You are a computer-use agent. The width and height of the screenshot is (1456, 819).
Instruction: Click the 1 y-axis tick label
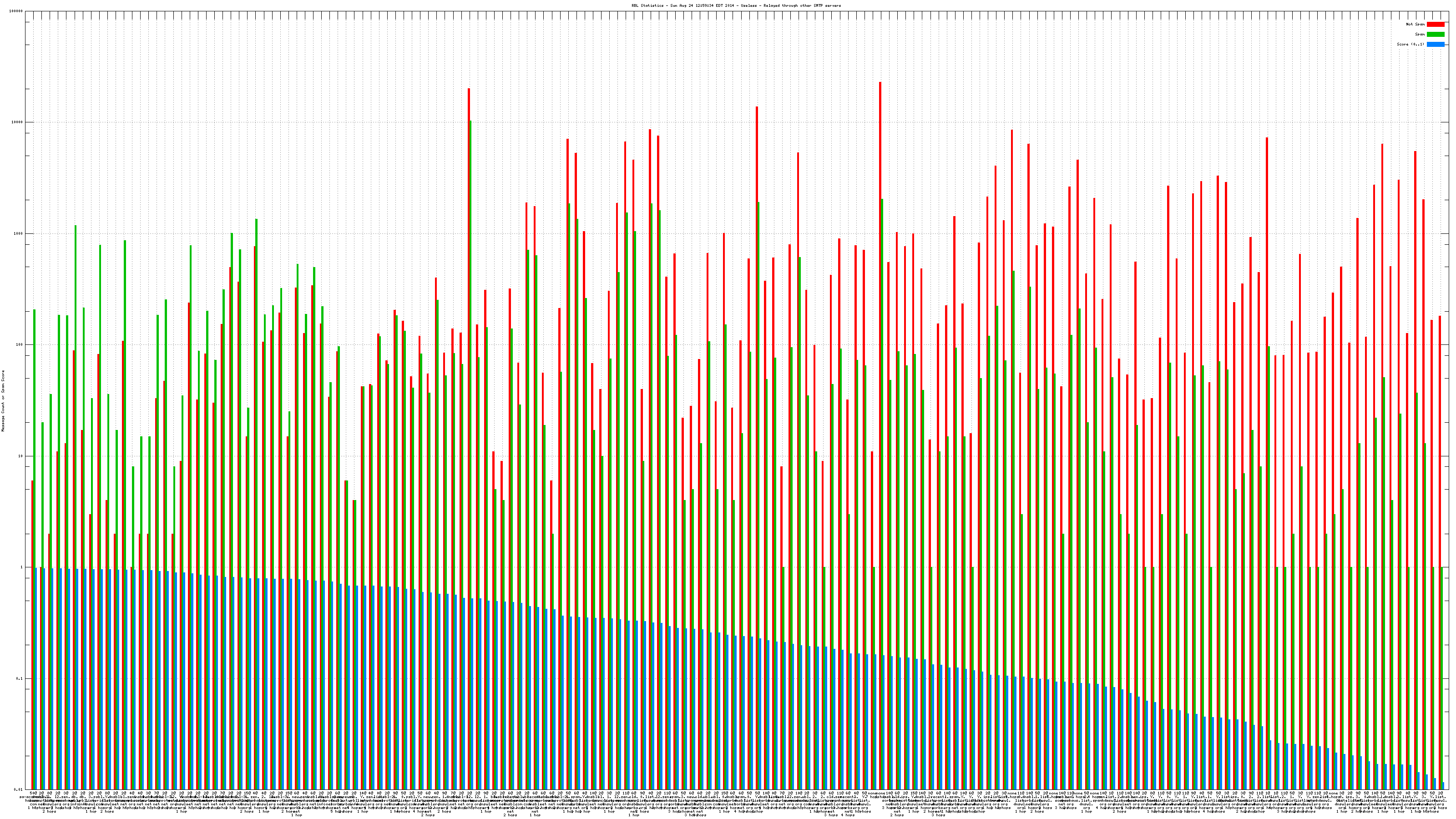coord(22,567)
